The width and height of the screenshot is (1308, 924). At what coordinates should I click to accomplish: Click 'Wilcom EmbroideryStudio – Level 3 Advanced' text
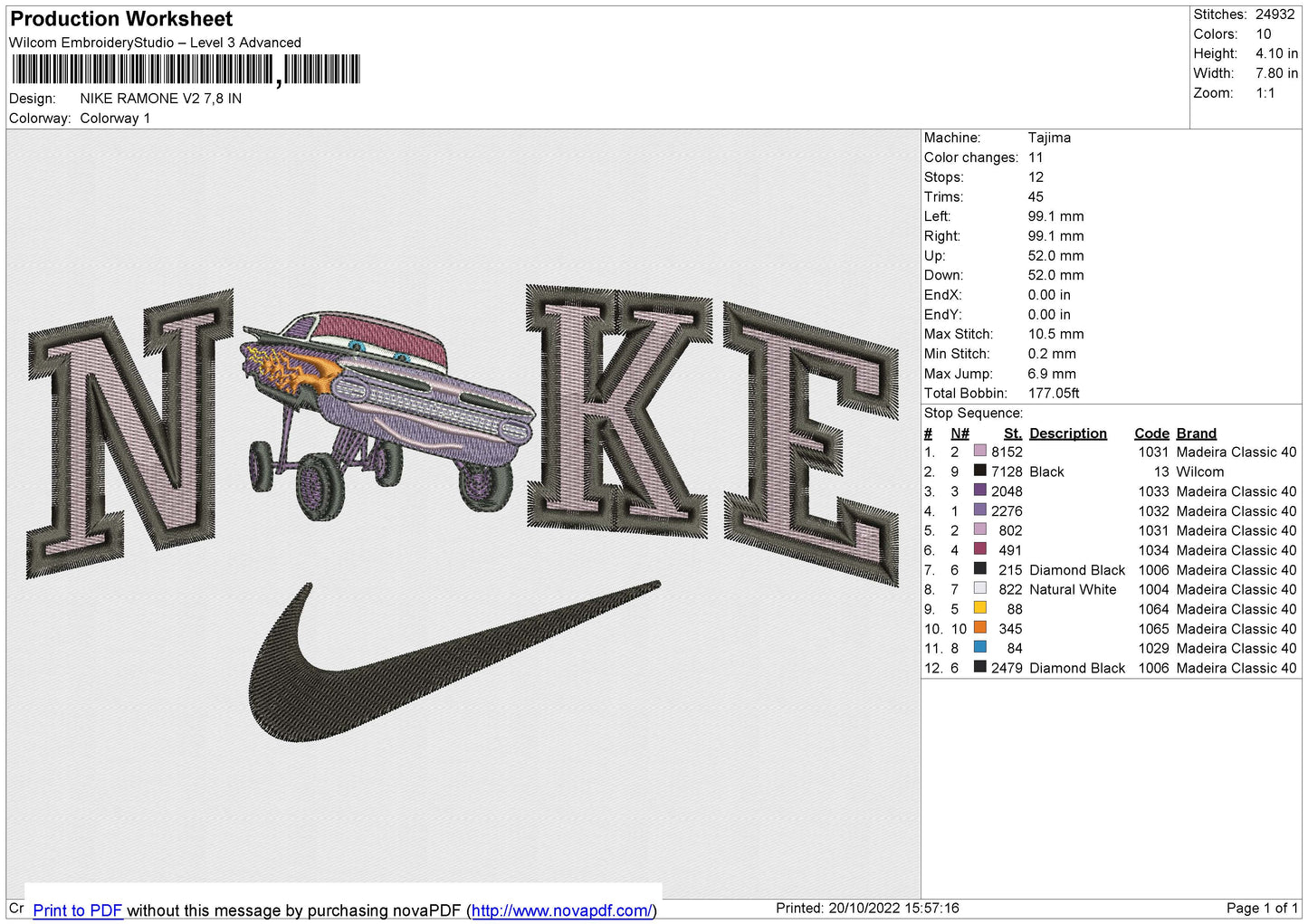tap(155, 43)
